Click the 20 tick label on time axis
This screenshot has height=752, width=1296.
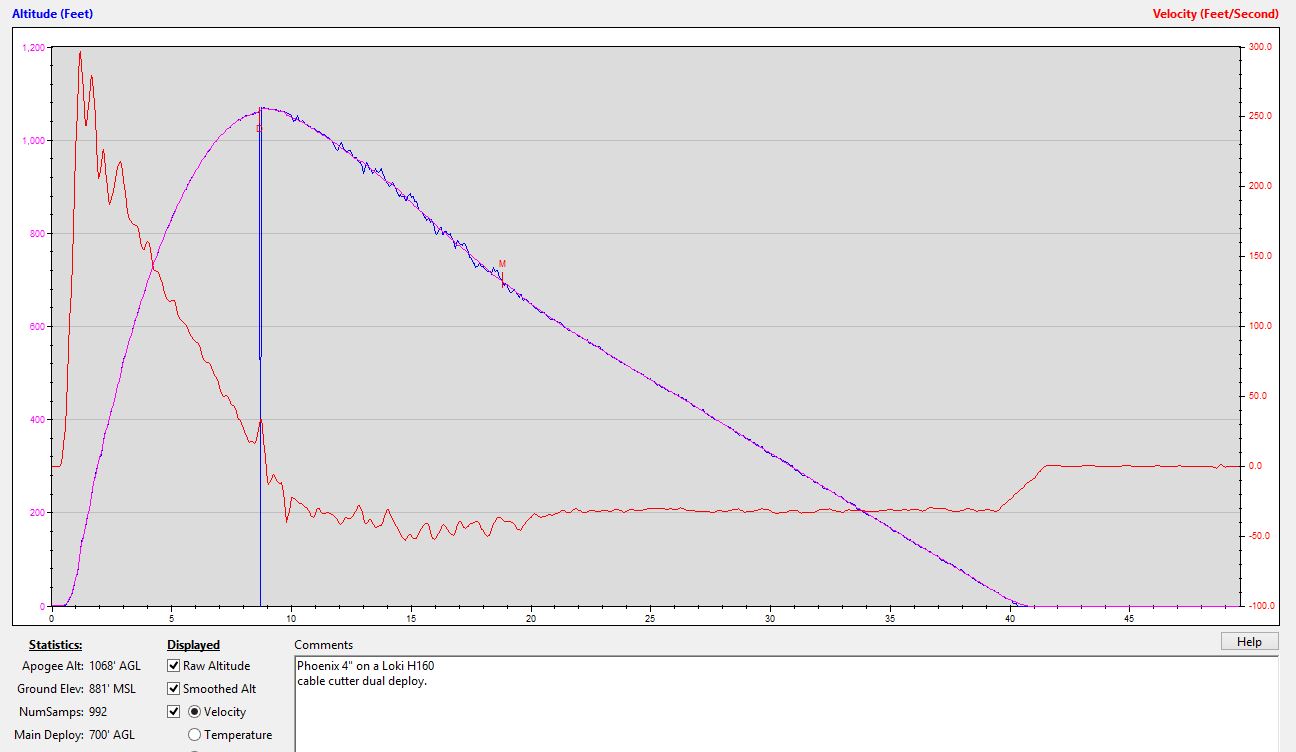point(531,619)
